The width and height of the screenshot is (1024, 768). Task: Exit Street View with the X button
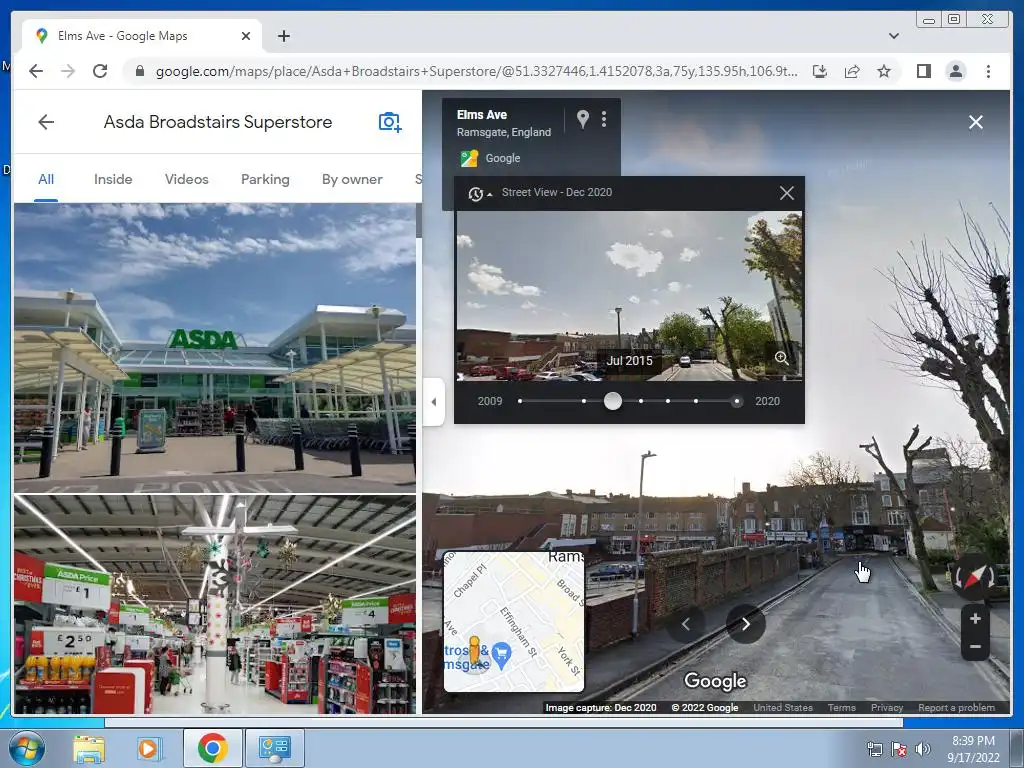[976, 122]
